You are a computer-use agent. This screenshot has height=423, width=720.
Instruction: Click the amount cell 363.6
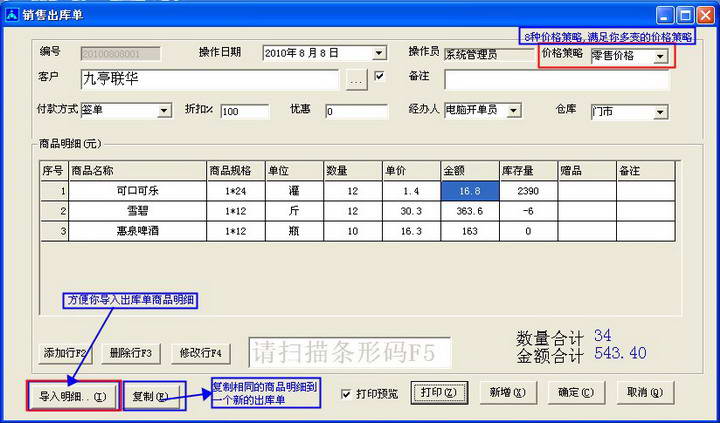click(470, 211)
